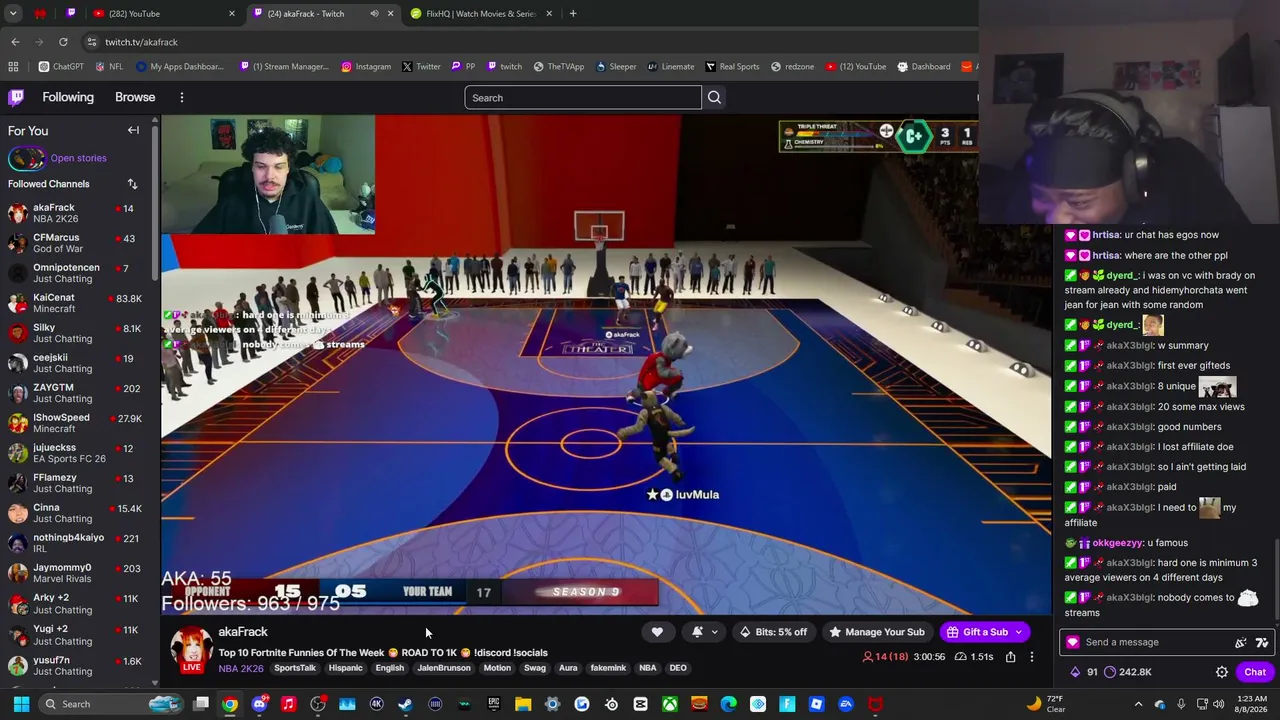
Task: Open the more options dots beside Browse
Action: [182, 97]
